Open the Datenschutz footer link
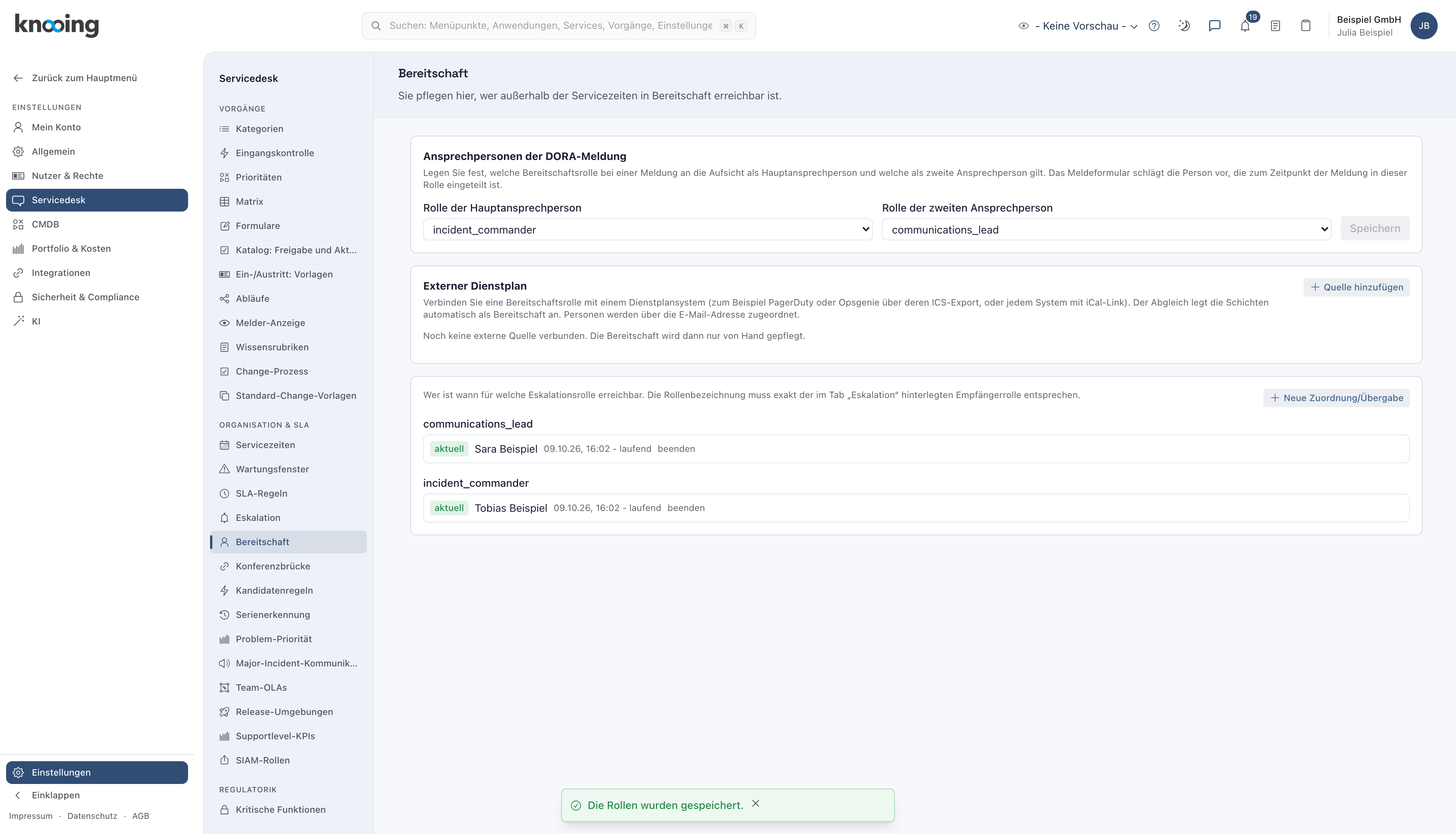The height and width of the screenshot is (834, 1456). tap(92, 816)
